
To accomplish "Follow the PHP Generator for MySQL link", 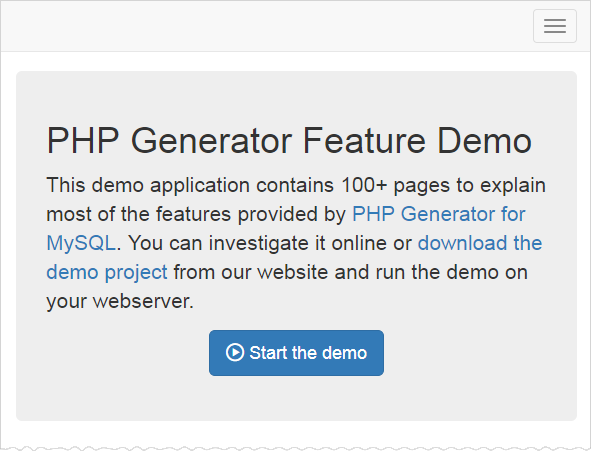I will (x=438, y=214).
